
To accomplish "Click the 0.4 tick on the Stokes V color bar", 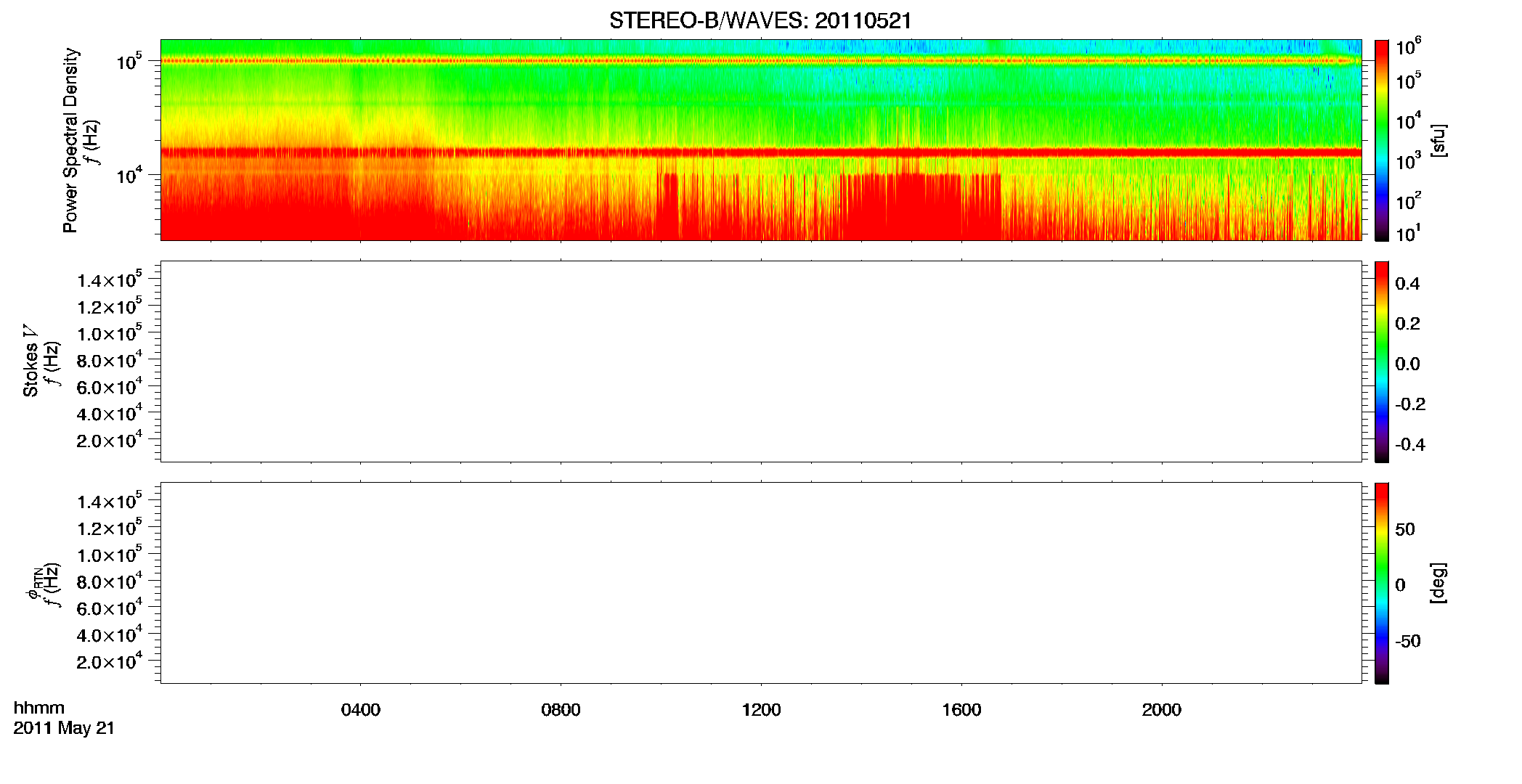I will [1407, 284].
